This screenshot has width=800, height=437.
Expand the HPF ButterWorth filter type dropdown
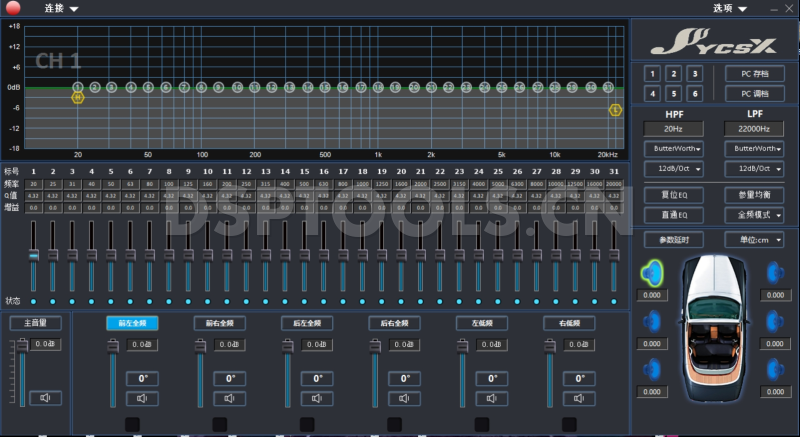pos(673,148)
